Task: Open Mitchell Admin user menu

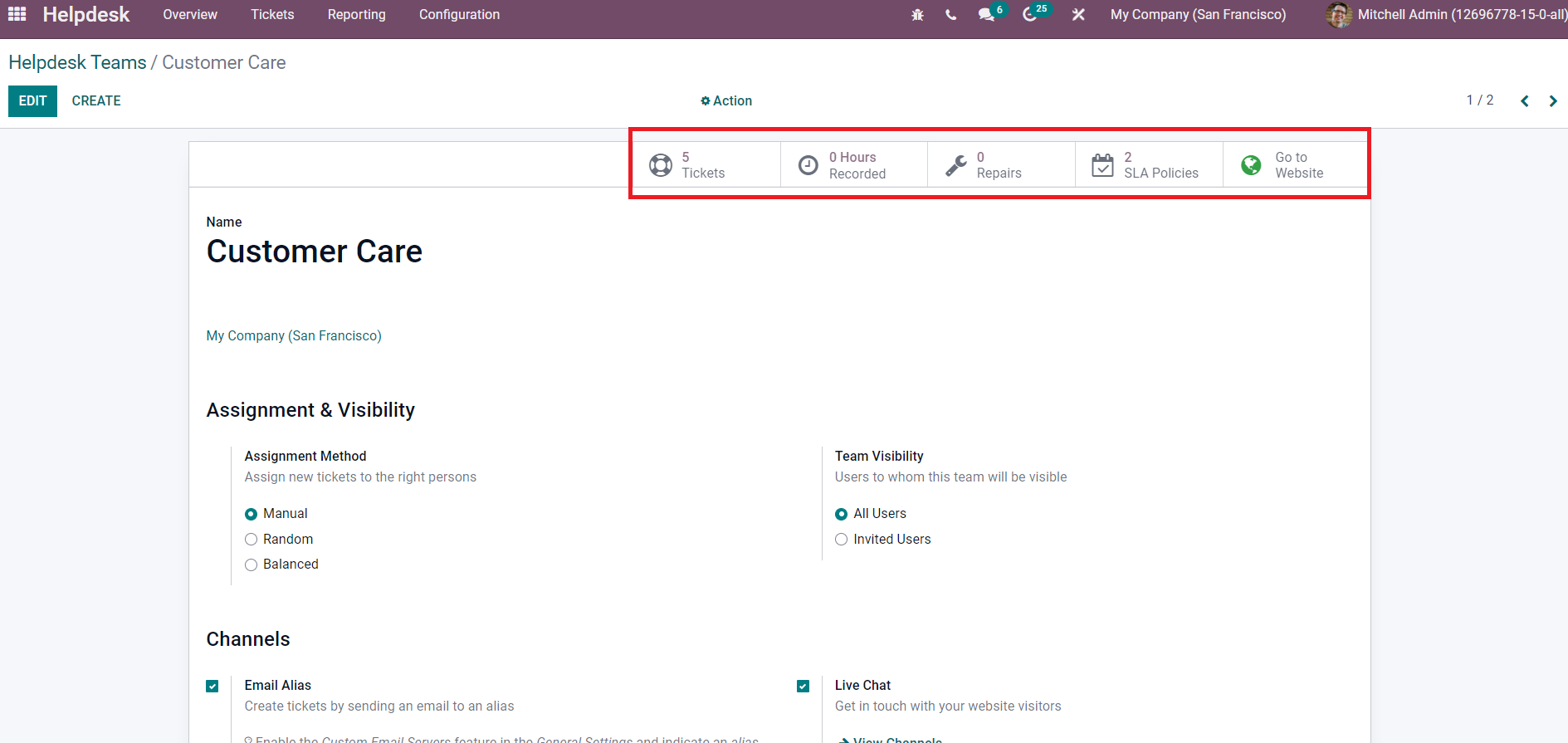Action: coord(1447,15)
